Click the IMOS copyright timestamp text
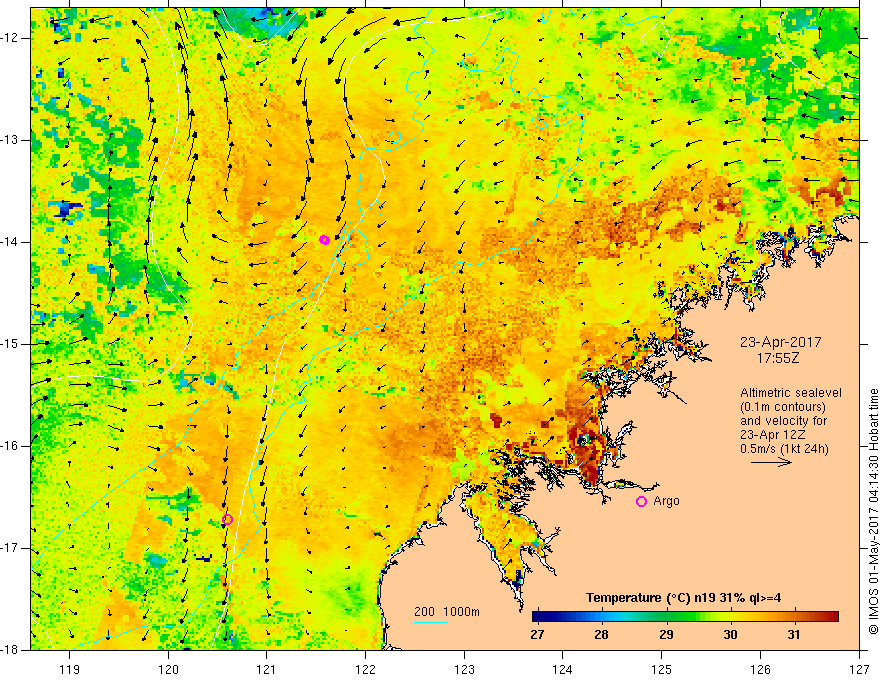Screen dimensions: 880x680 coord(873,511)
